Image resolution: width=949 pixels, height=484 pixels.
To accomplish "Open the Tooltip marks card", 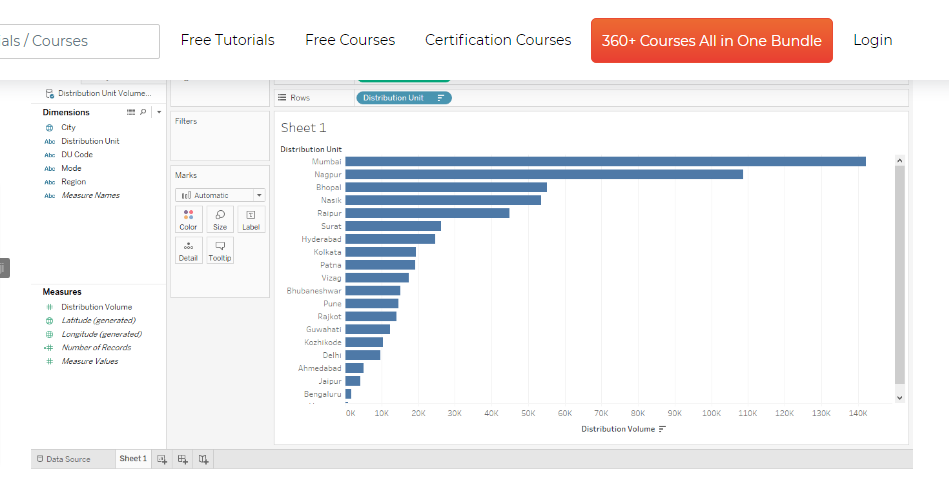I will click(x=220, y=250).
